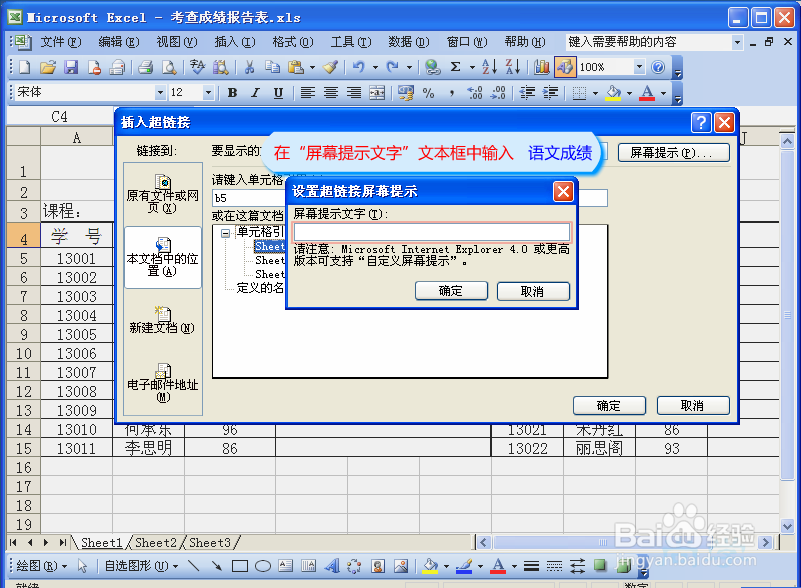Open the borders dropdown arrow

tap(595, 92)
